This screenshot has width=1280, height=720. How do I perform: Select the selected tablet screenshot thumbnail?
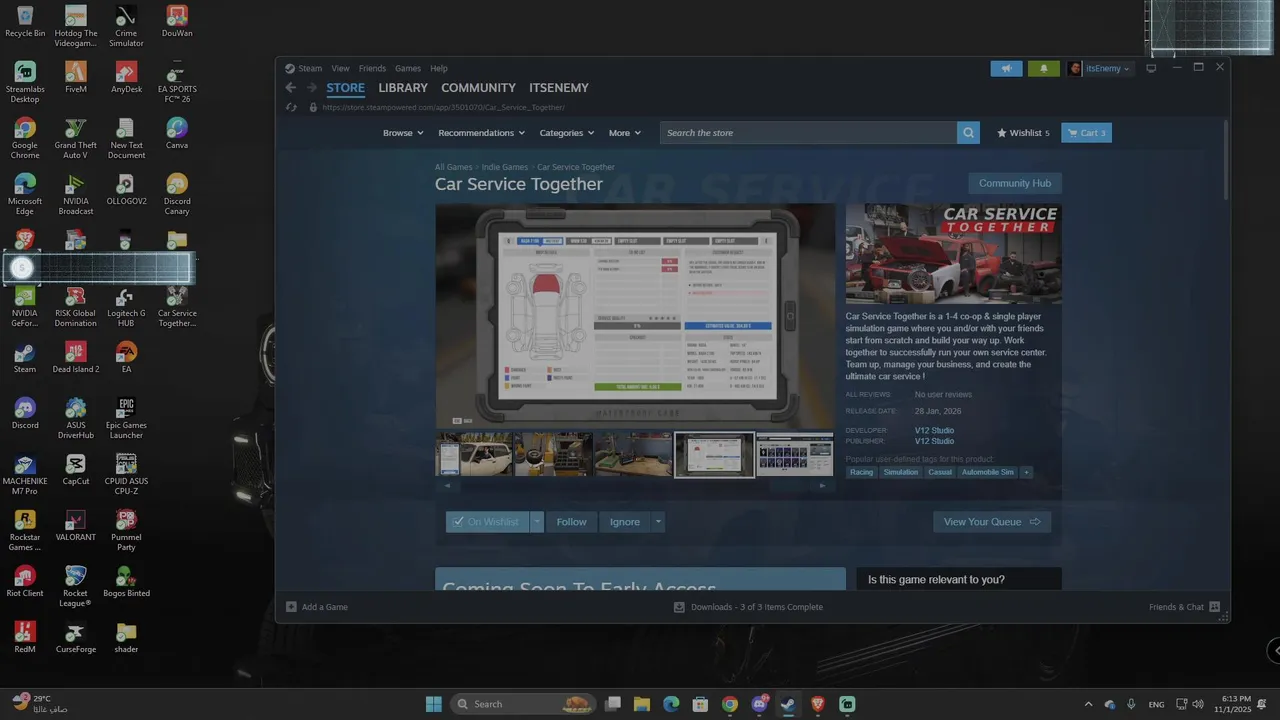[714, 455]
